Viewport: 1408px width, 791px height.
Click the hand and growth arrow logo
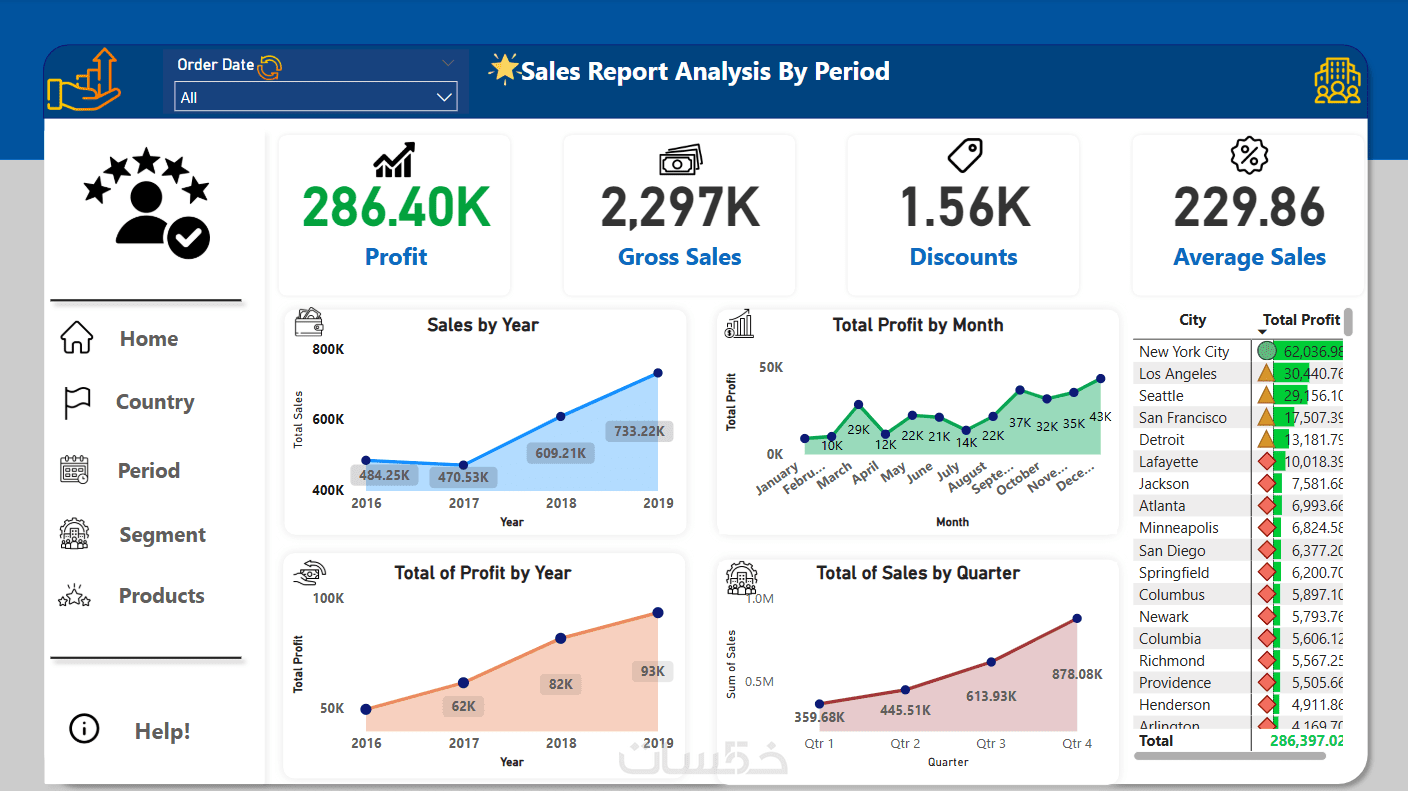coord(85,80)
